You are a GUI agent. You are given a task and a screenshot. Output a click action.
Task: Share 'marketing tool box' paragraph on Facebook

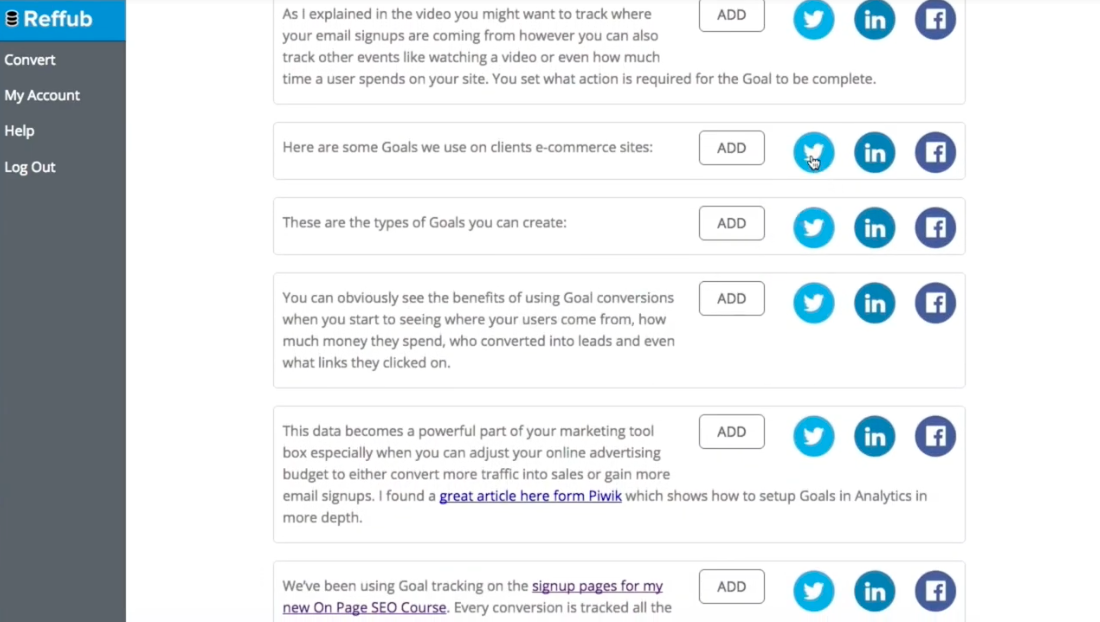pyautogui.click(x=935, y=436)
